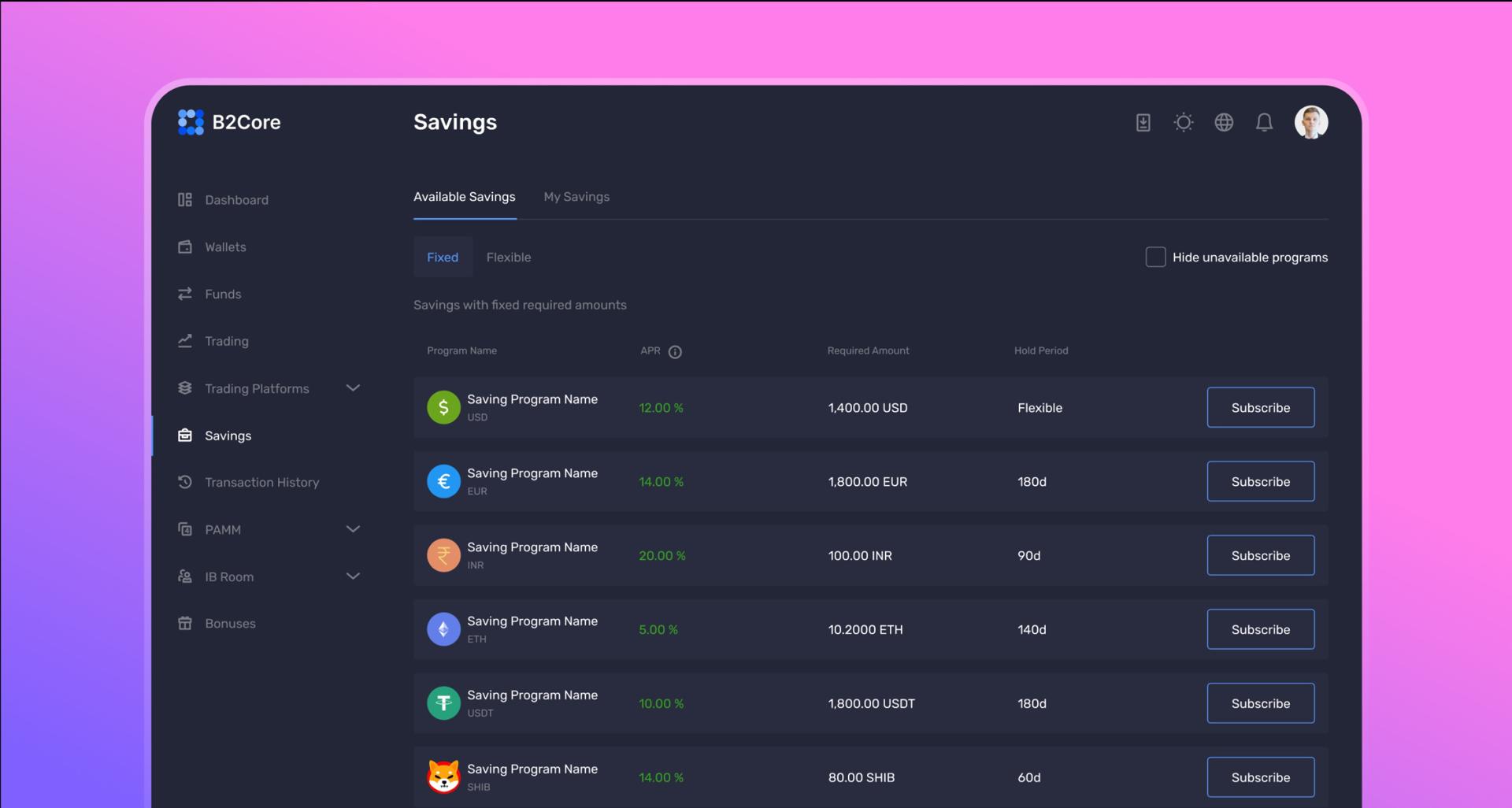Toggle light theme with sun icon
This screenshot has width=1512, height=808.
1183,123
